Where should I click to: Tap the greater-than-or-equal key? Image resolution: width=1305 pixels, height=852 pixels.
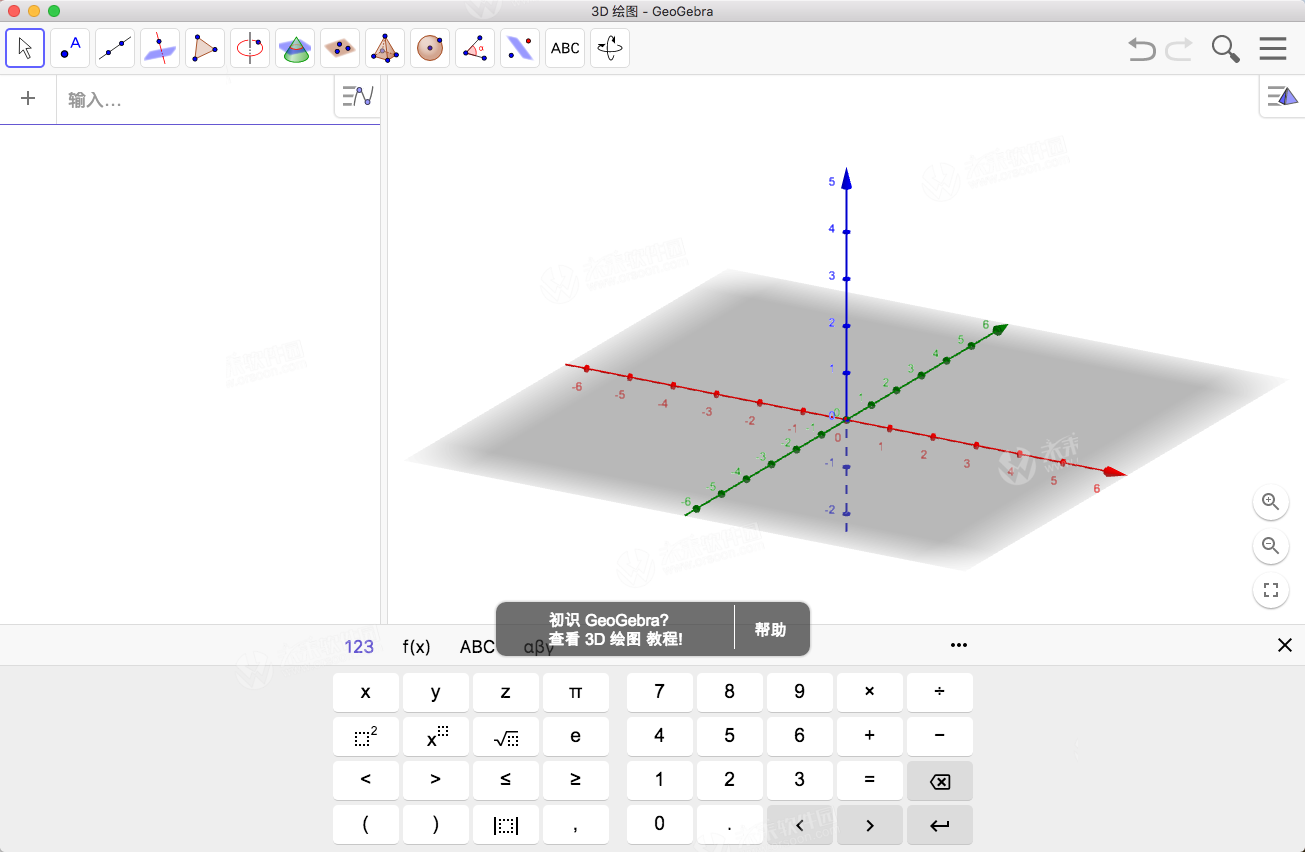(576, 780)
